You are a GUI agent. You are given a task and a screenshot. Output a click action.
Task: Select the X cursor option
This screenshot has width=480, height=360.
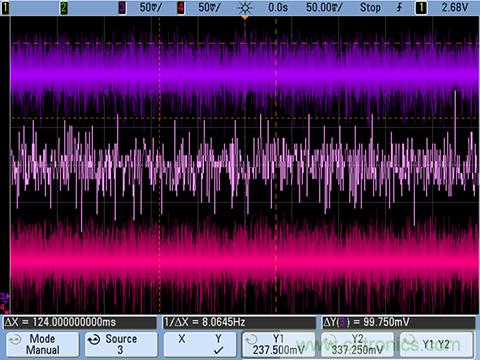182,339
